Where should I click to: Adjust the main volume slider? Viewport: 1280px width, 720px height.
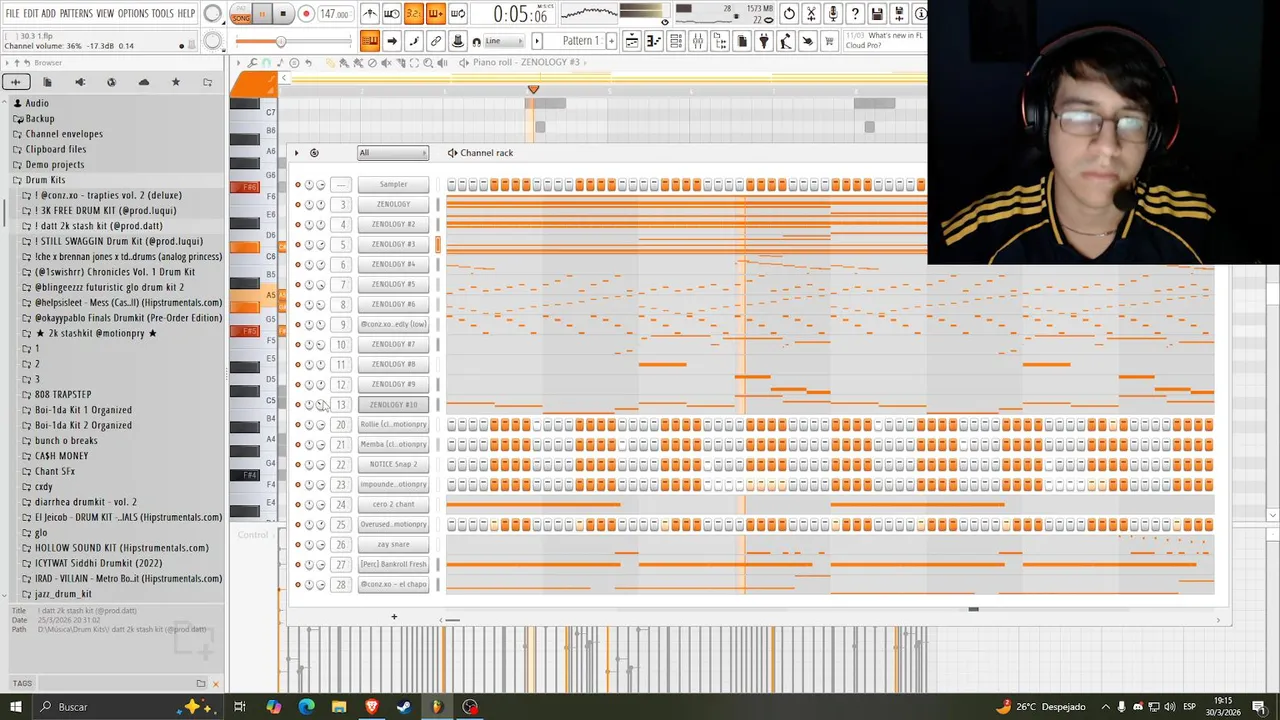coord(294,41)
